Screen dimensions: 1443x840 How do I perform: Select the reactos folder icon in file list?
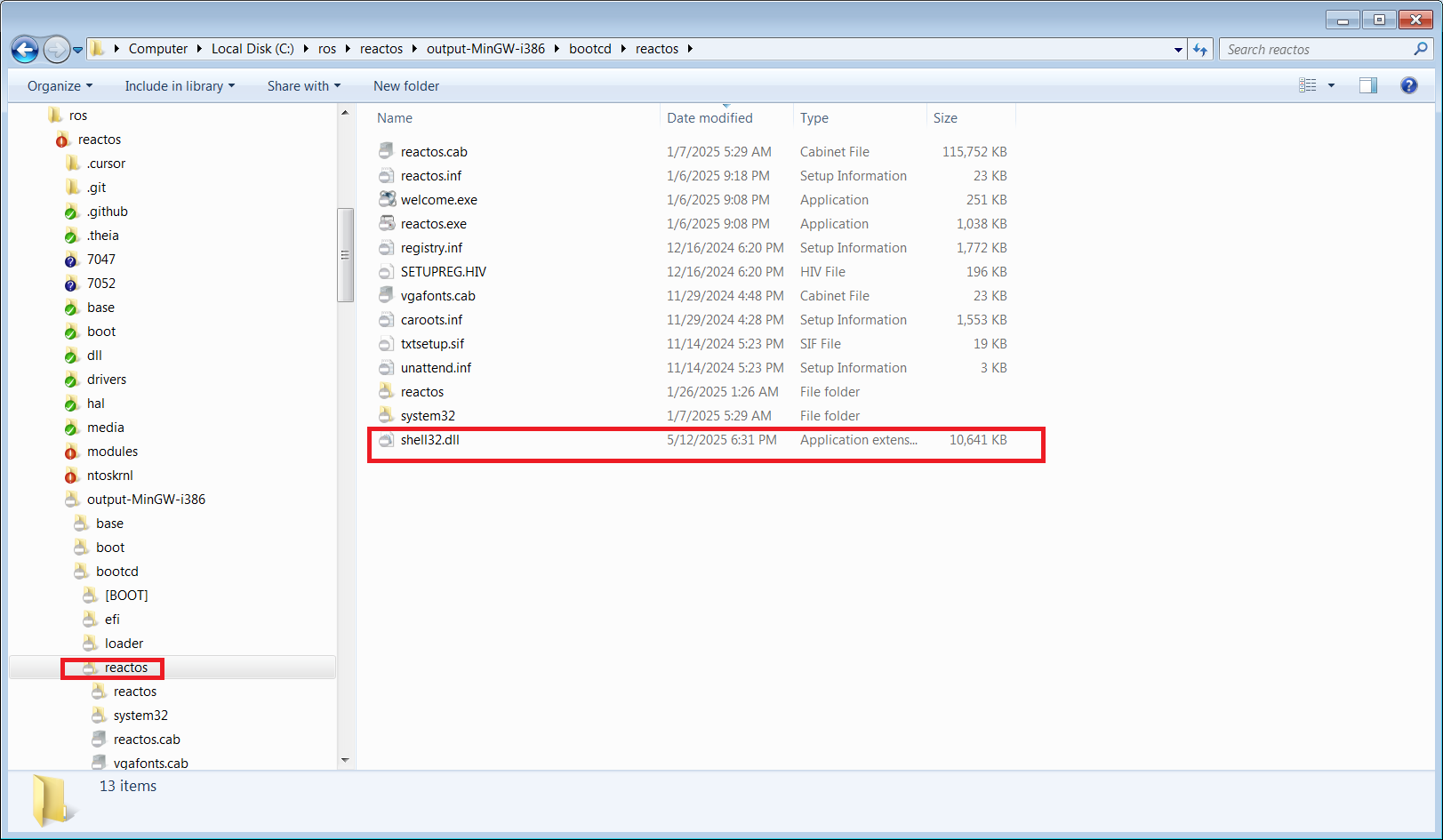point(386,392)
